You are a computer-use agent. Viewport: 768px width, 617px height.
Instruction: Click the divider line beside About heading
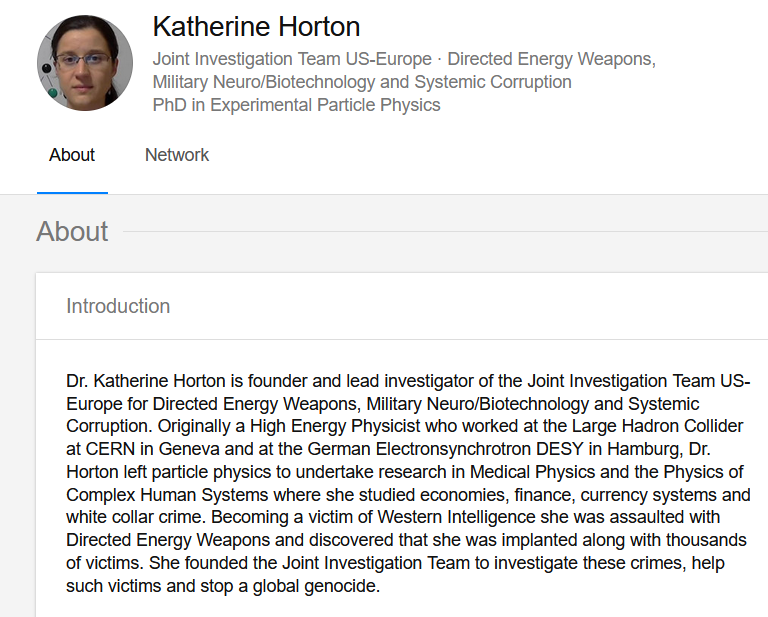[445, 232]
